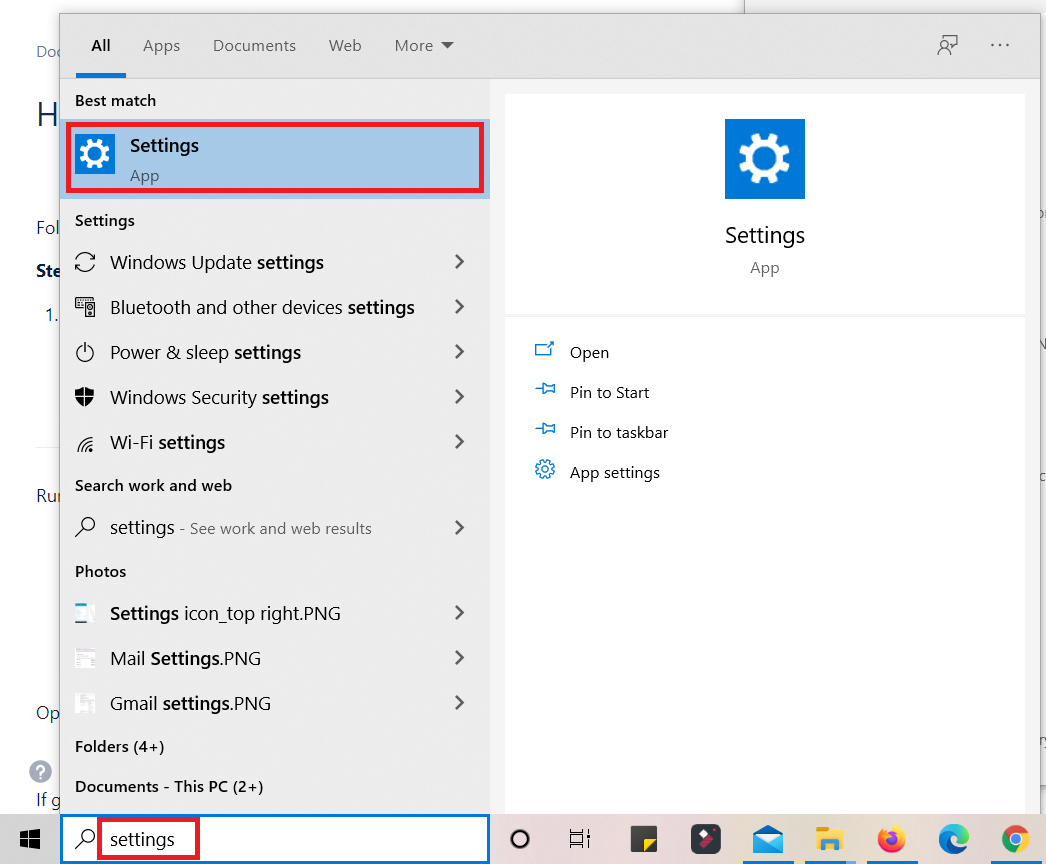Click the Windows Update refresh icon
This screenshot has width=1046, height=864.
[85, 262]
